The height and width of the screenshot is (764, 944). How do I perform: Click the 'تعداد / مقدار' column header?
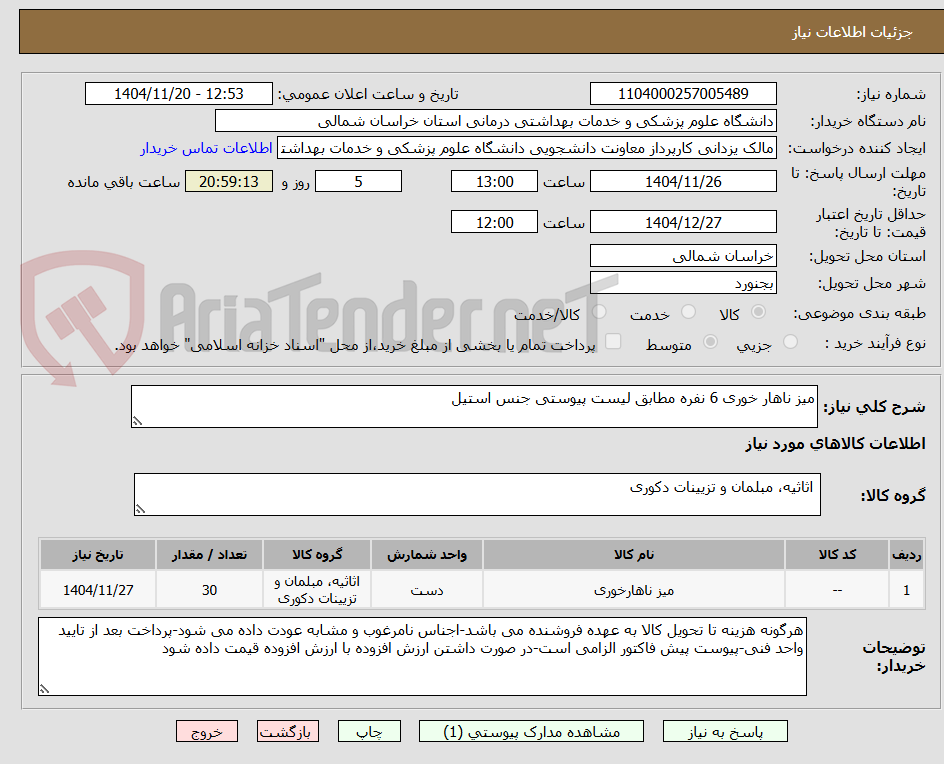coord(210,554)
